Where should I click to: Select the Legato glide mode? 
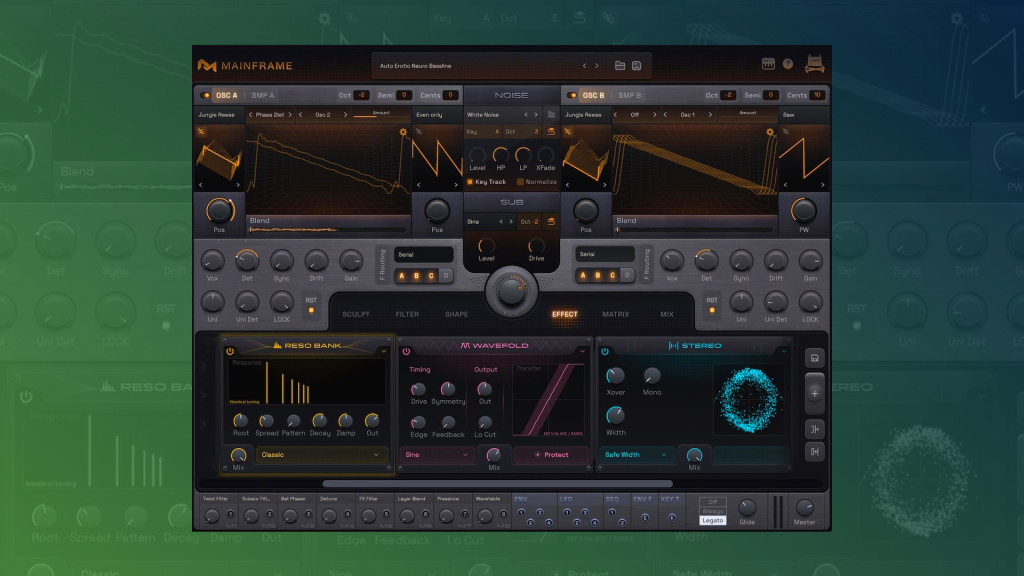712,520
